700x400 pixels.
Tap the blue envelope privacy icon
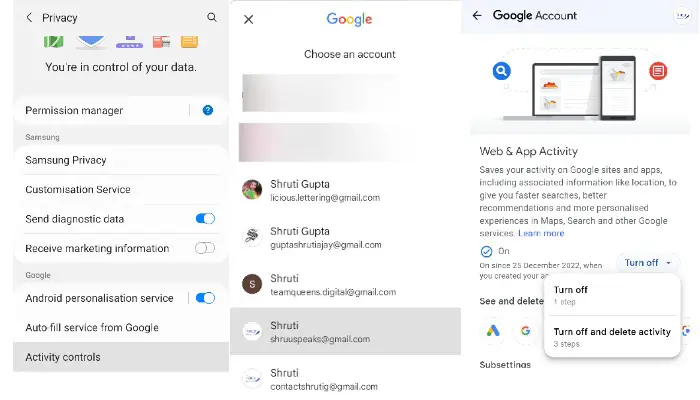point(91,42)
